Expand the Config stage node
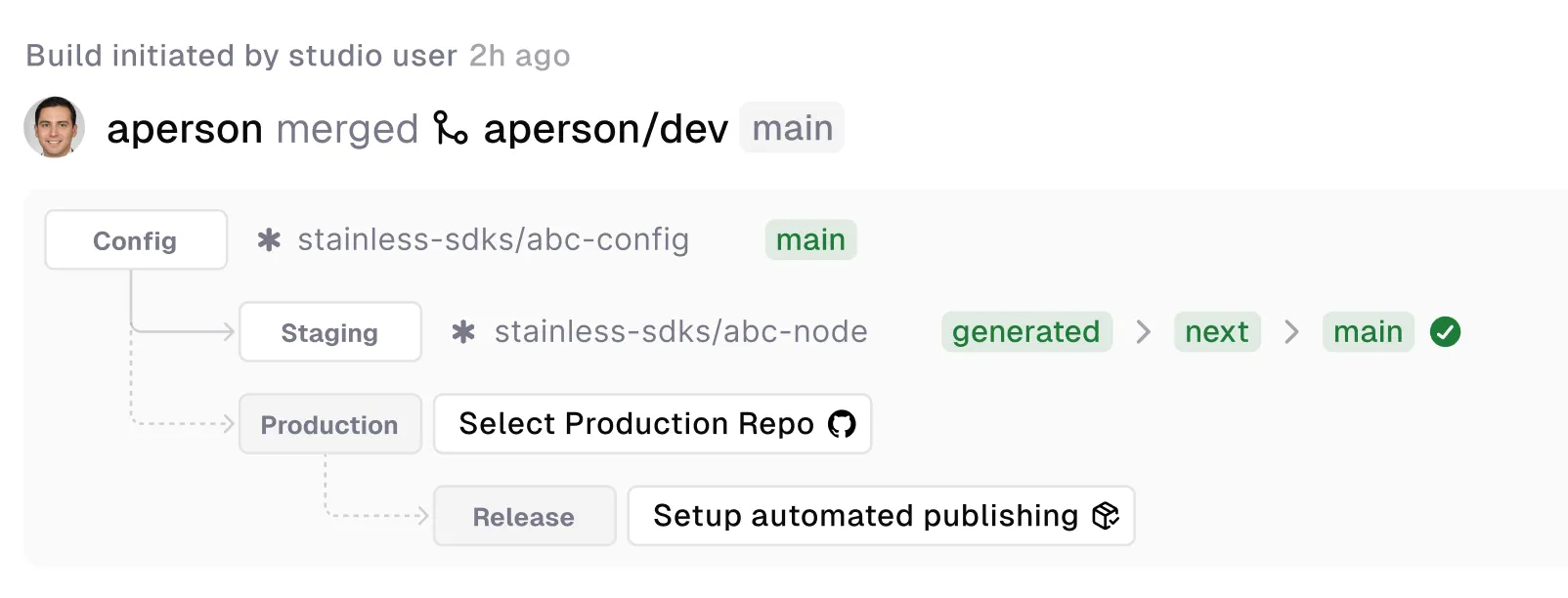The height and width of the screenshot is (598, 1568). [x=135, y=239]
